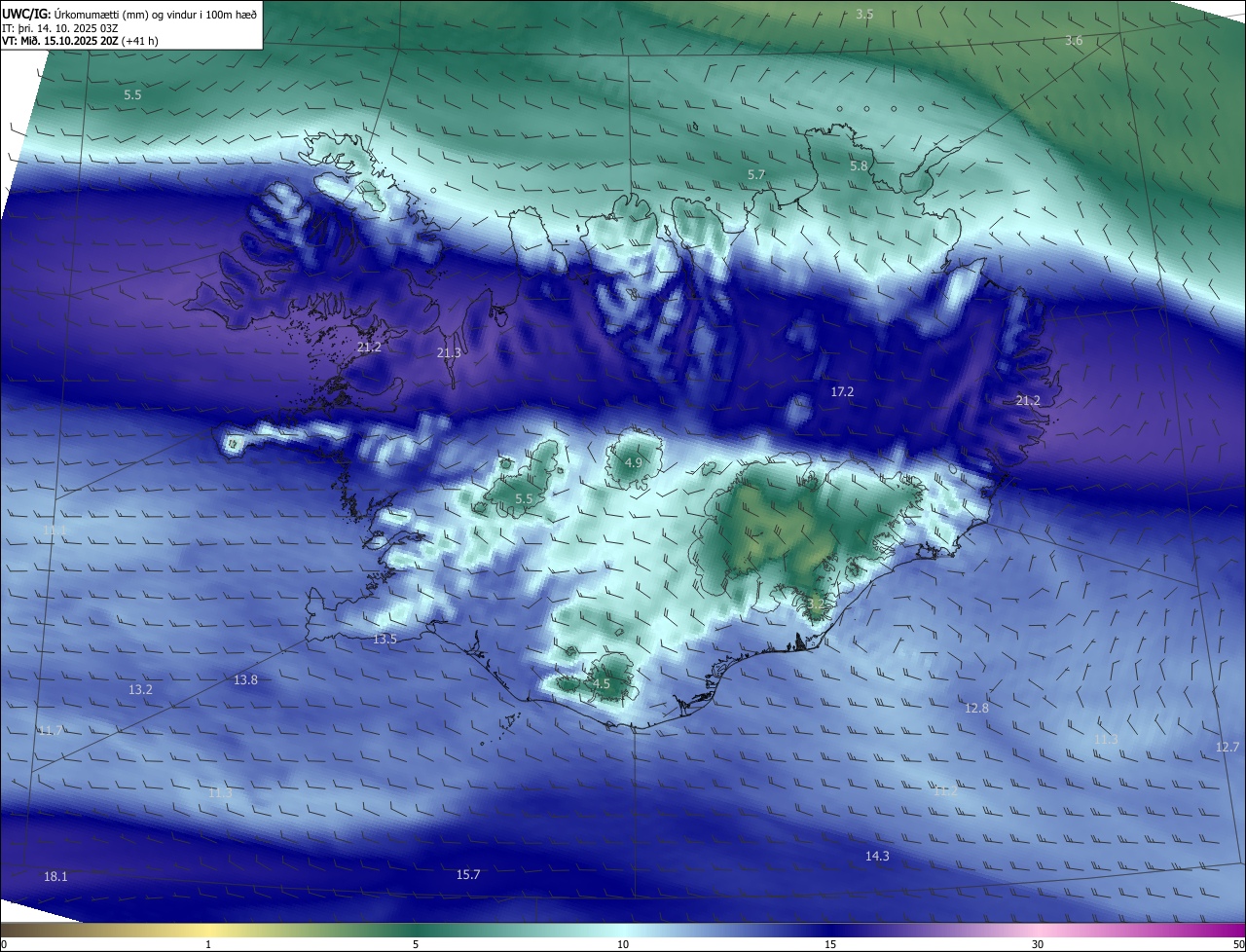
Task: Click the colorbar tick label 5
Action: (x=416, y=944)
